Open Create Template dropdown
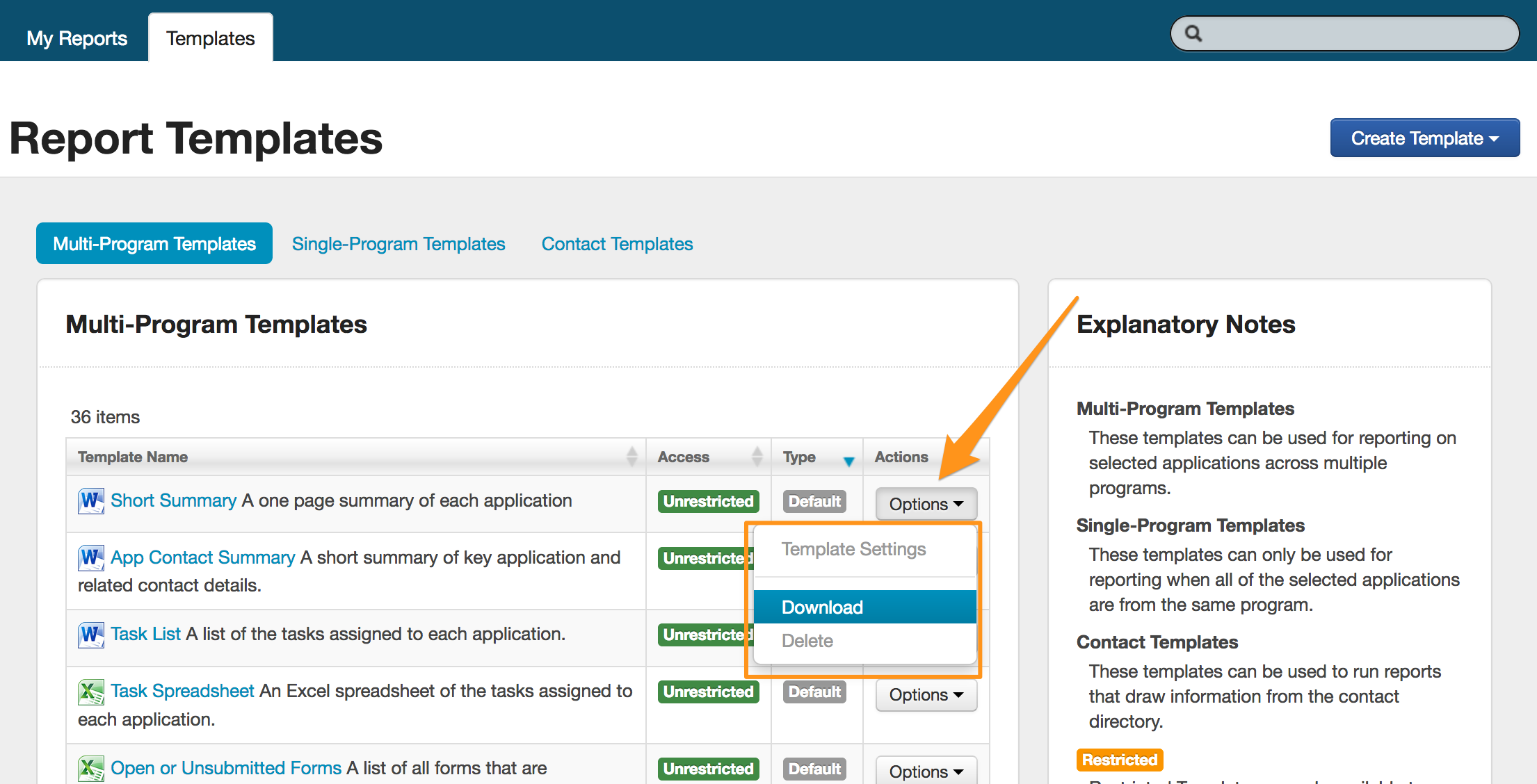This screenshot has width=1537, height=784. (x=1424, y=138)
